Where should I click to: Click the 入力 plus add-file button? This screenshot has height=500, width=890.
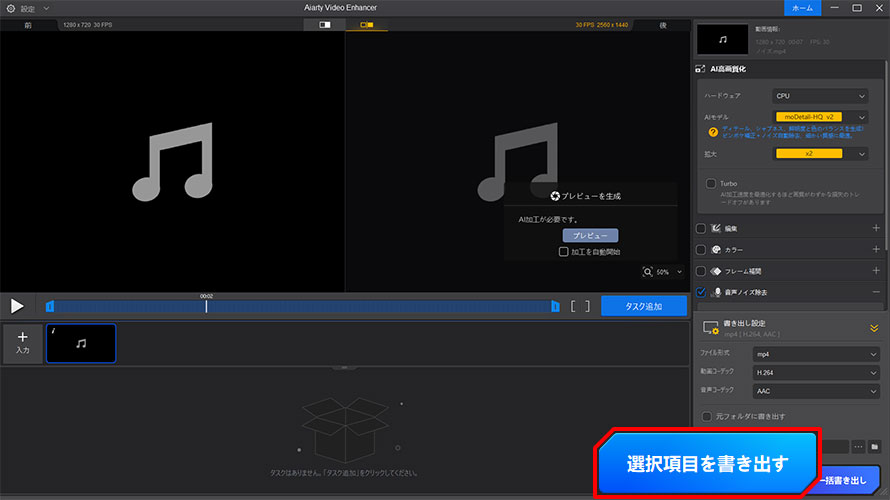(22, 343)
